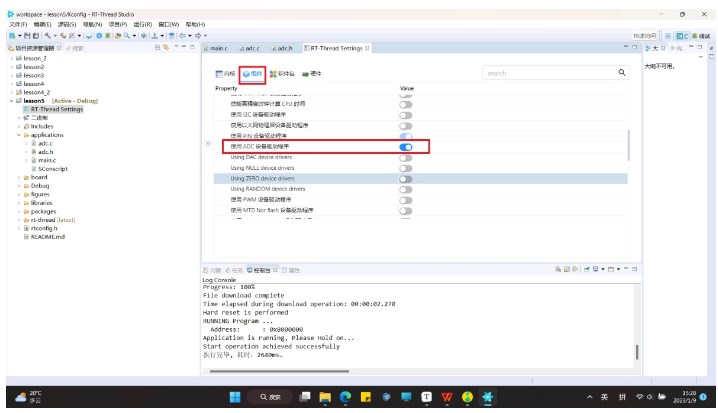718x413 pixels.
Task: Open the 运行(R) menu
Action: (142, 24)
